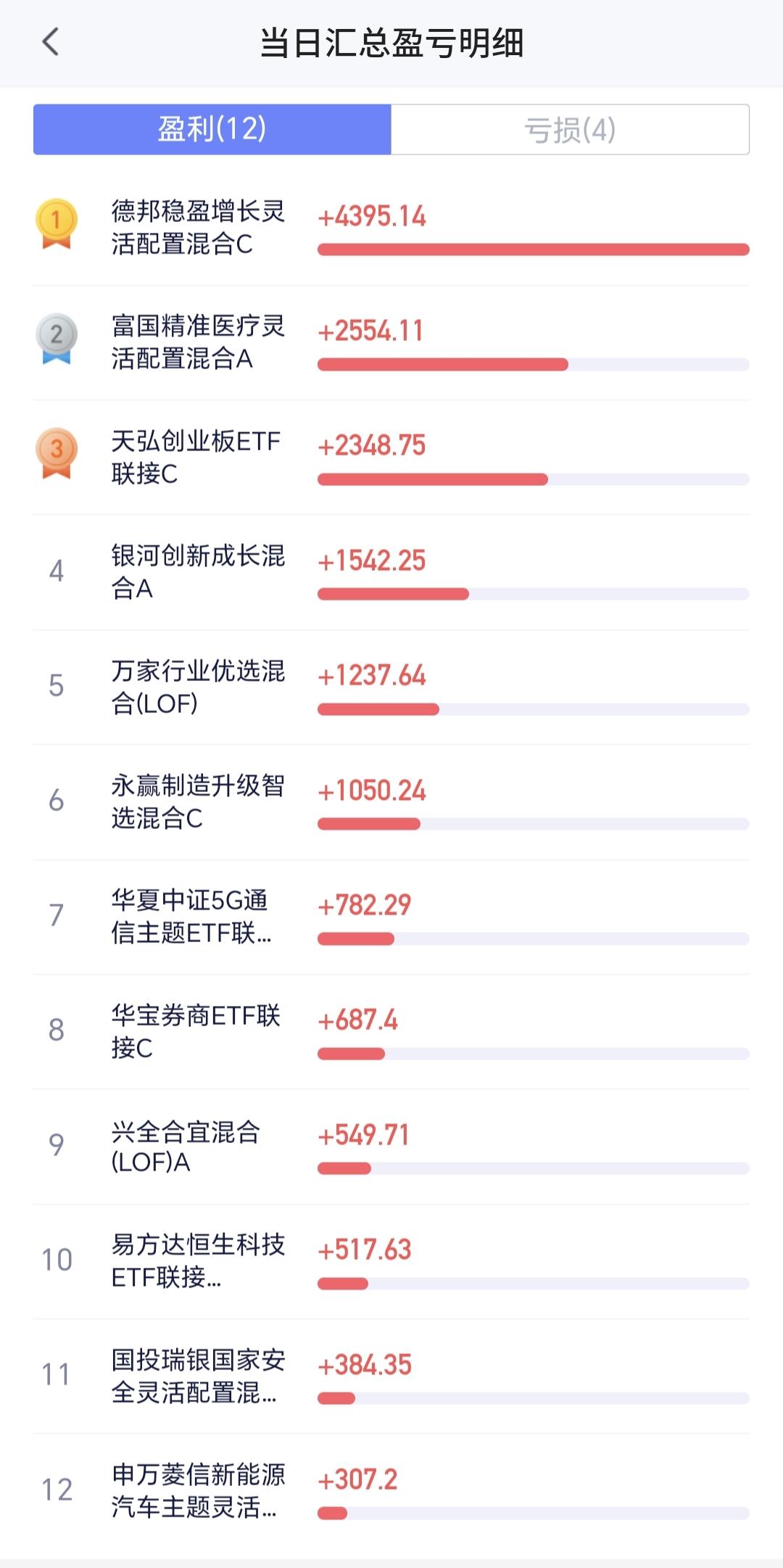Click the +1050.24 profit amount
783x1568 pixels.
[372, 791]
